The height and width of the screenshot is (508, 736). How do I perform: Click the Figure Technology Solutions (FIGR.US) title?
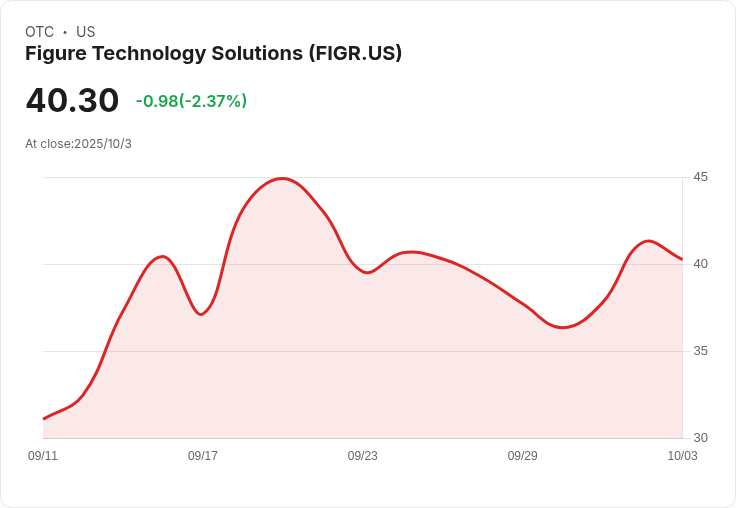pyautogui.click(x=214, y=53)
